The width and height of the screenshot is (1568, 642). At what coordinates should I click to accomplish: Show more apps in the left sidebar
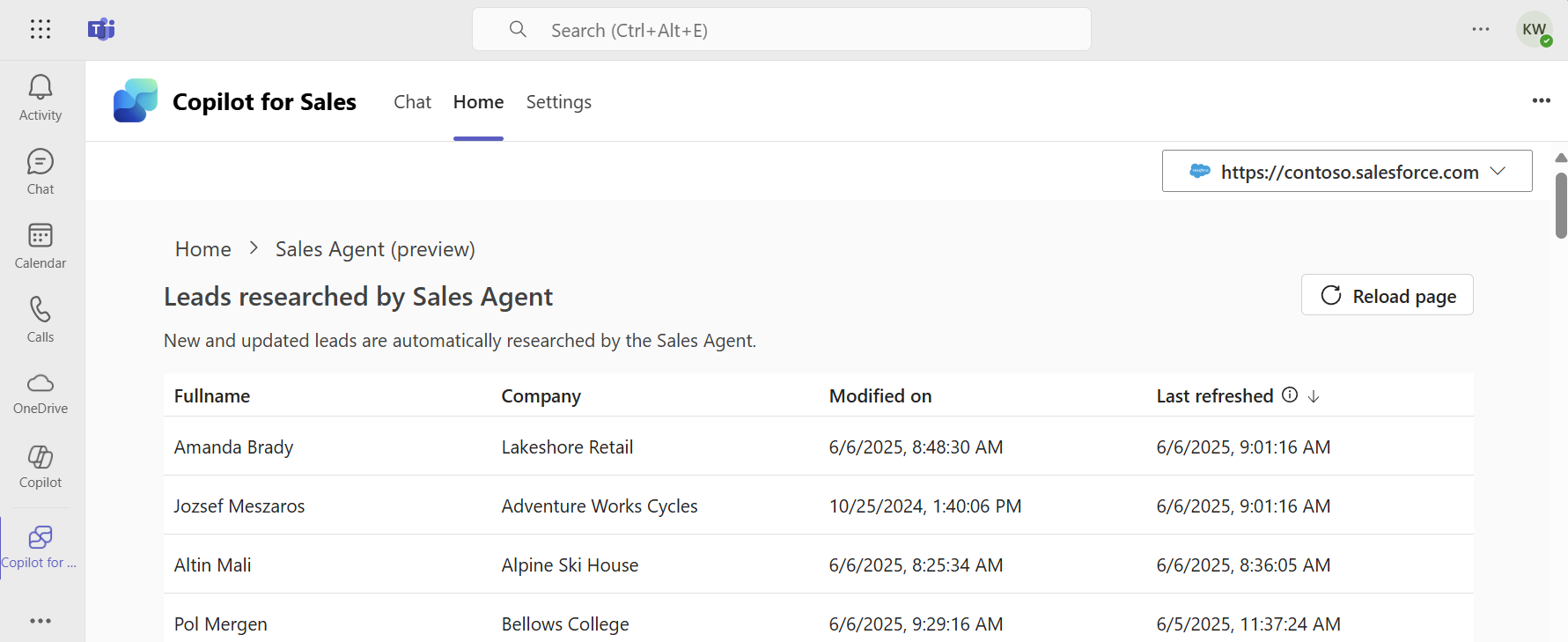pyautogui.click(x=40, y=621)
